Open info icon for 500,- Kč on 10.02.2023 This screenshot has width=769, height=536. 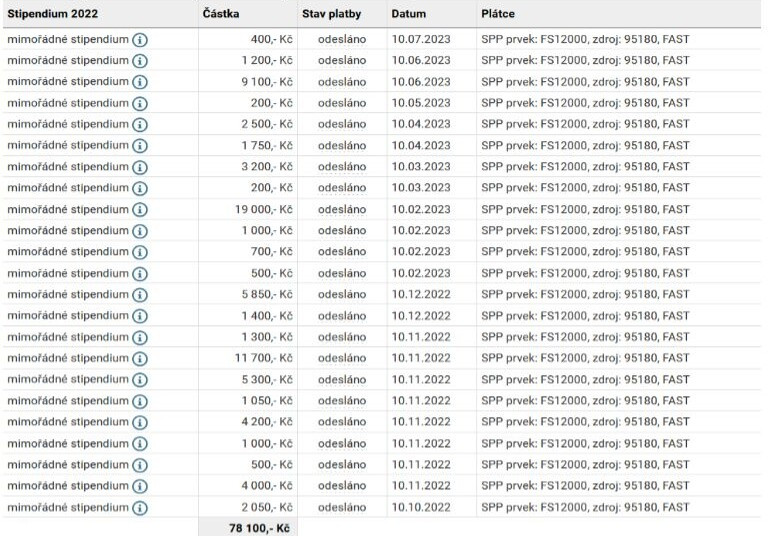pyautogui.click(x=140, y=274)
